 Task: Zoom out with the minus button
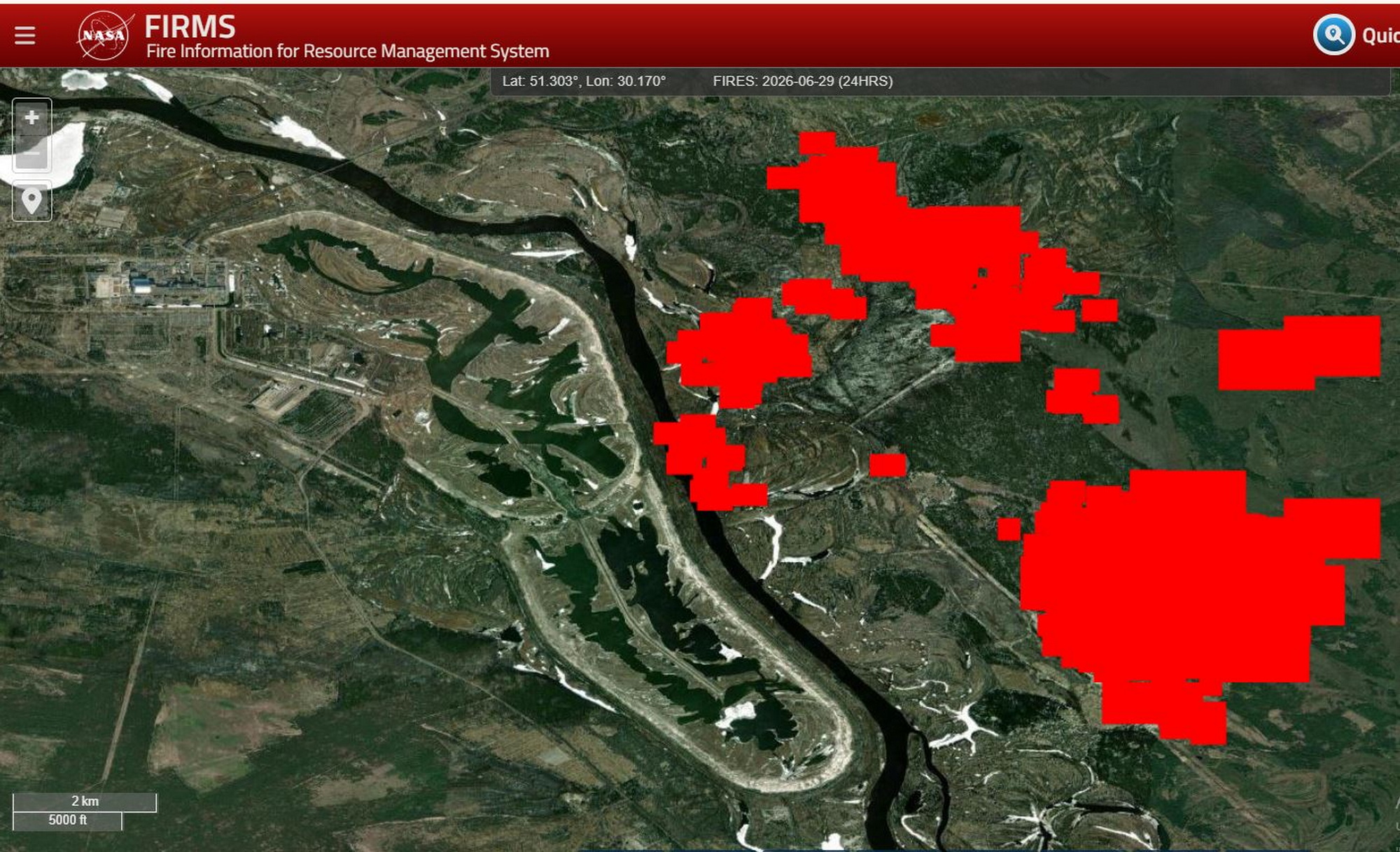[x=31, y=153]
